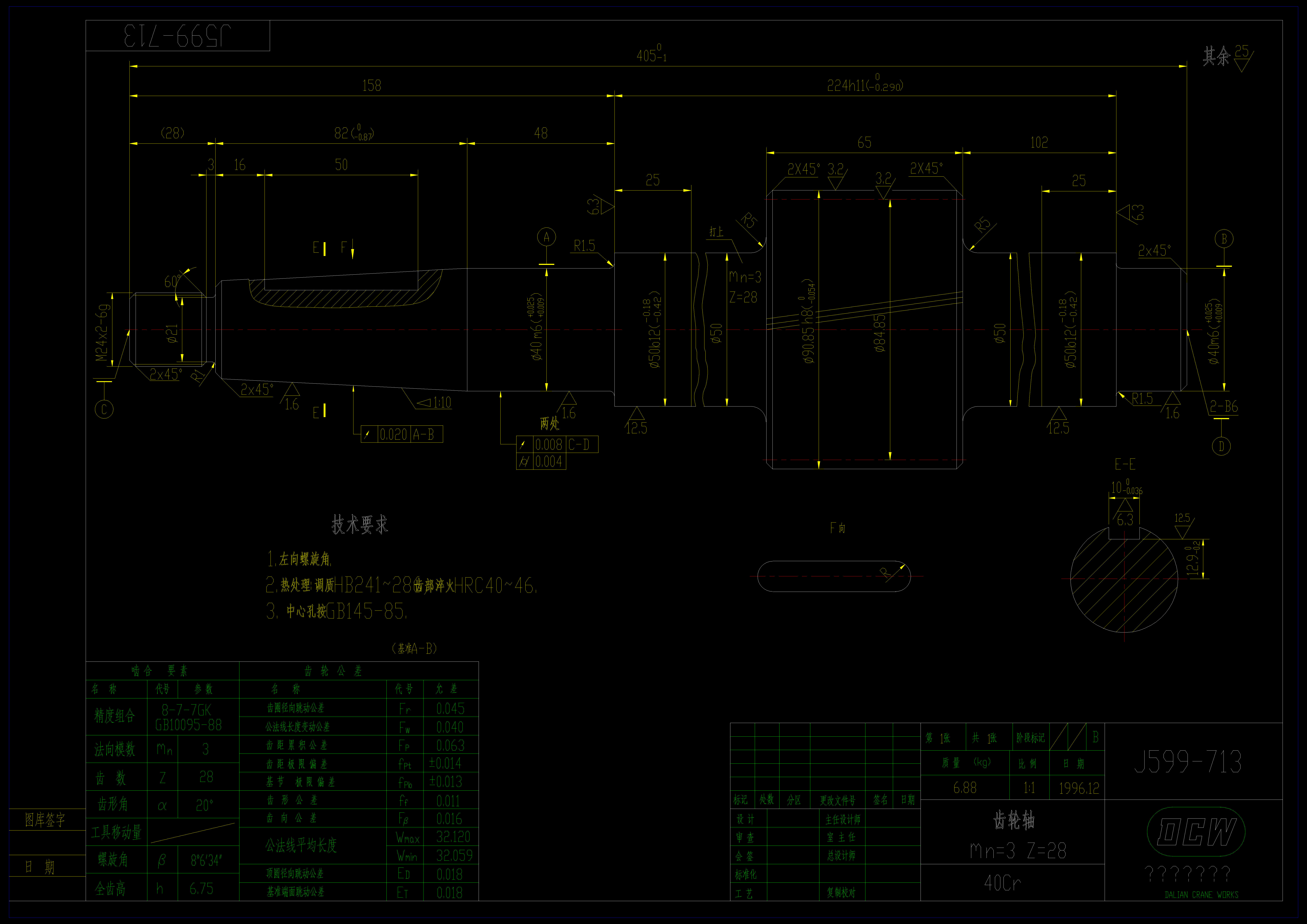Click datum circle B

coord(1224,238)
